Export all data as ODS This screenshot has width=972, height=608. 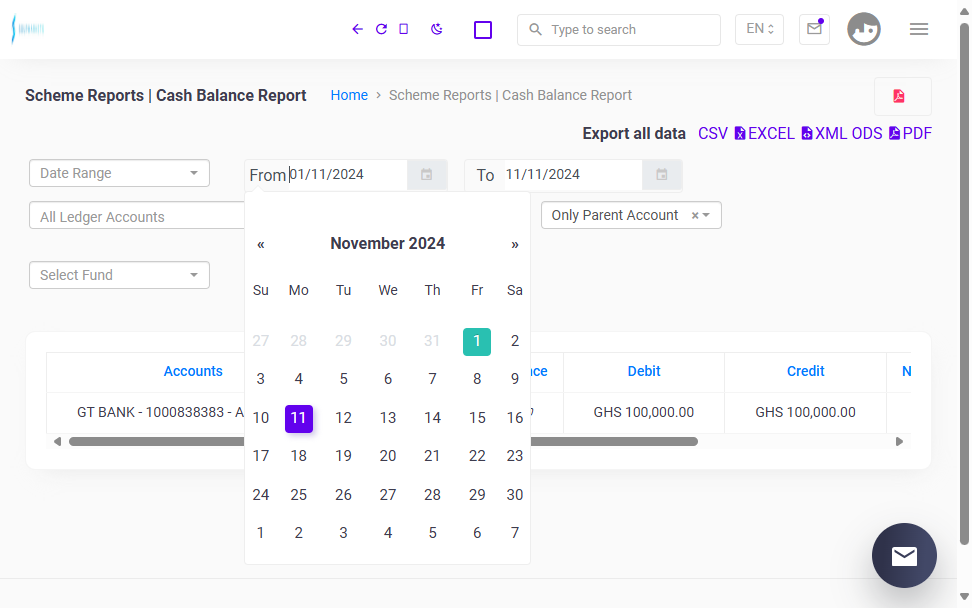pos(867,134)
